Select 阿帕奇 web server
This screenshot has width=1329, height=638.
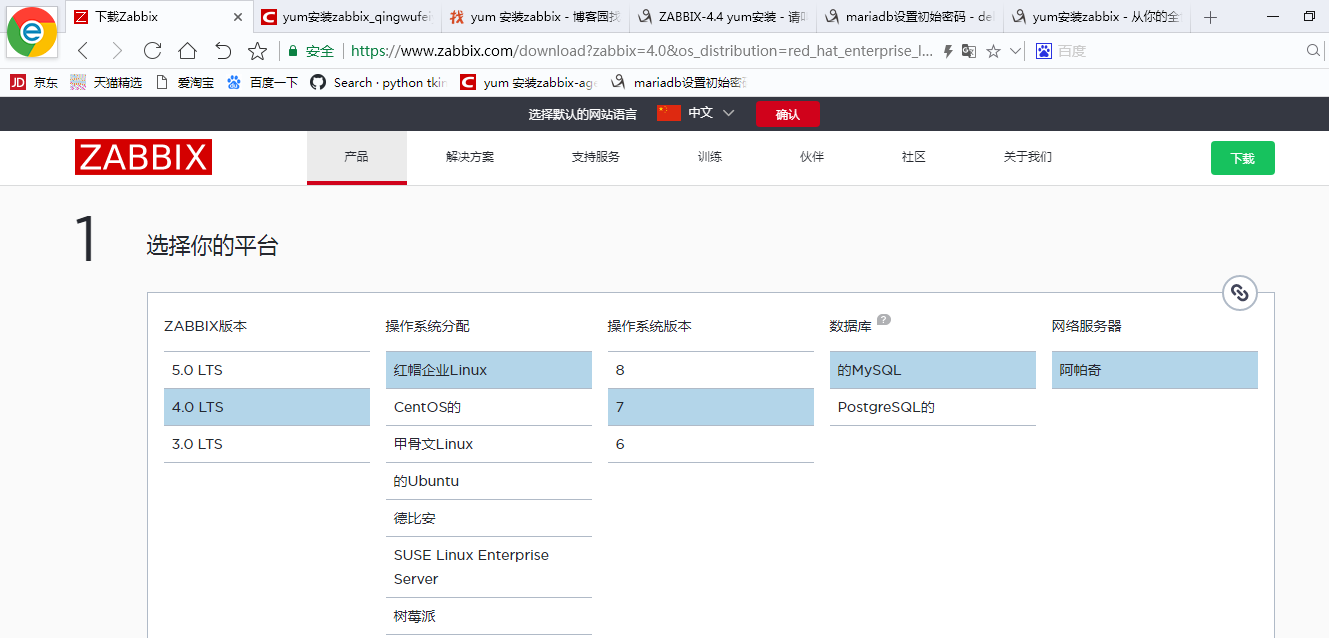coord(1155,370)
